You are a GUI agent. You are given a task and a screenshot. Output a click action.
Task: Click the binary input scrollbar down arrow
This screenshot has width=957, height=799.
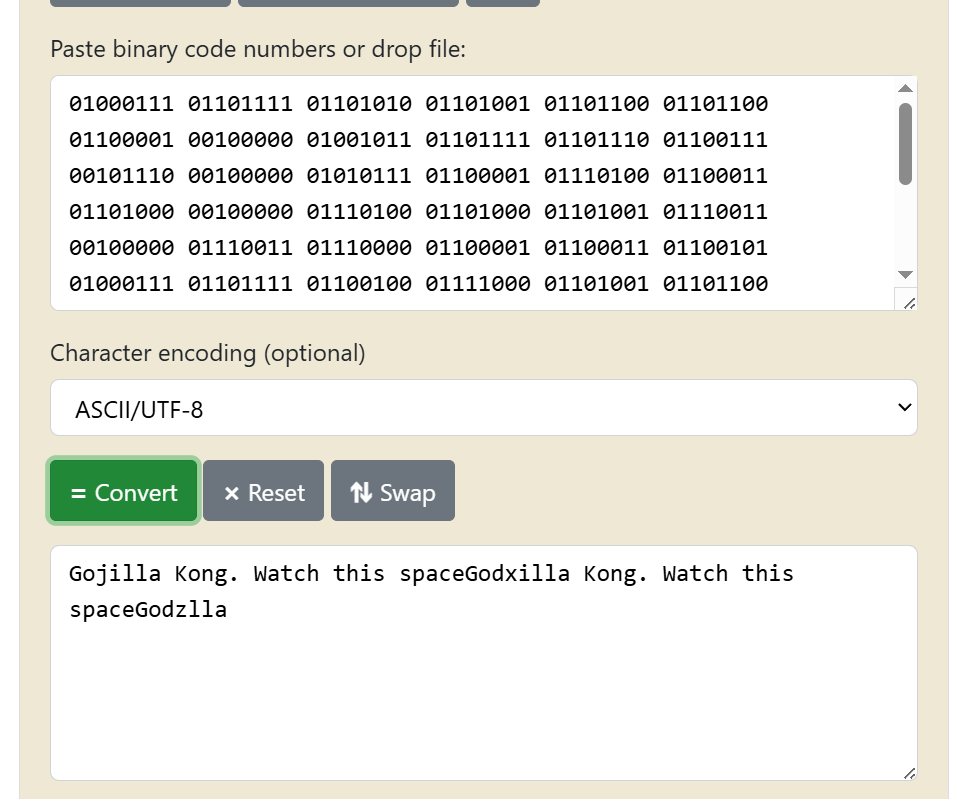[x=905, y=275]
